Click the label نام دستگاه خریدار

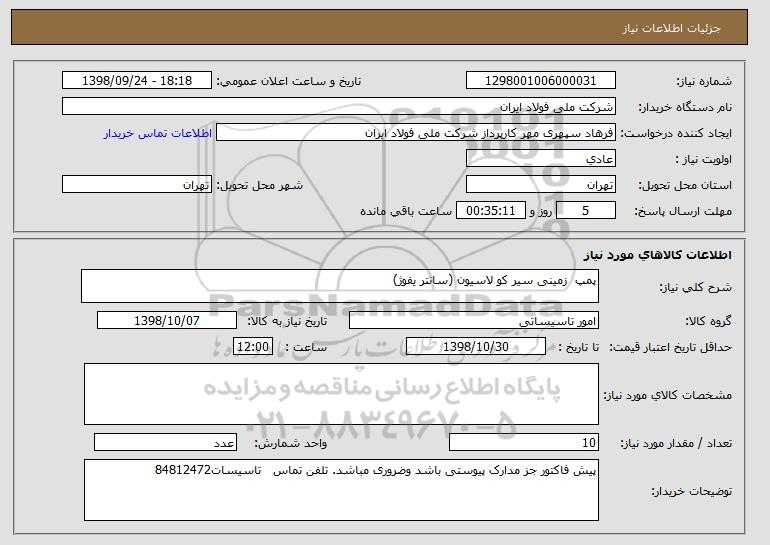click(685, 107)
